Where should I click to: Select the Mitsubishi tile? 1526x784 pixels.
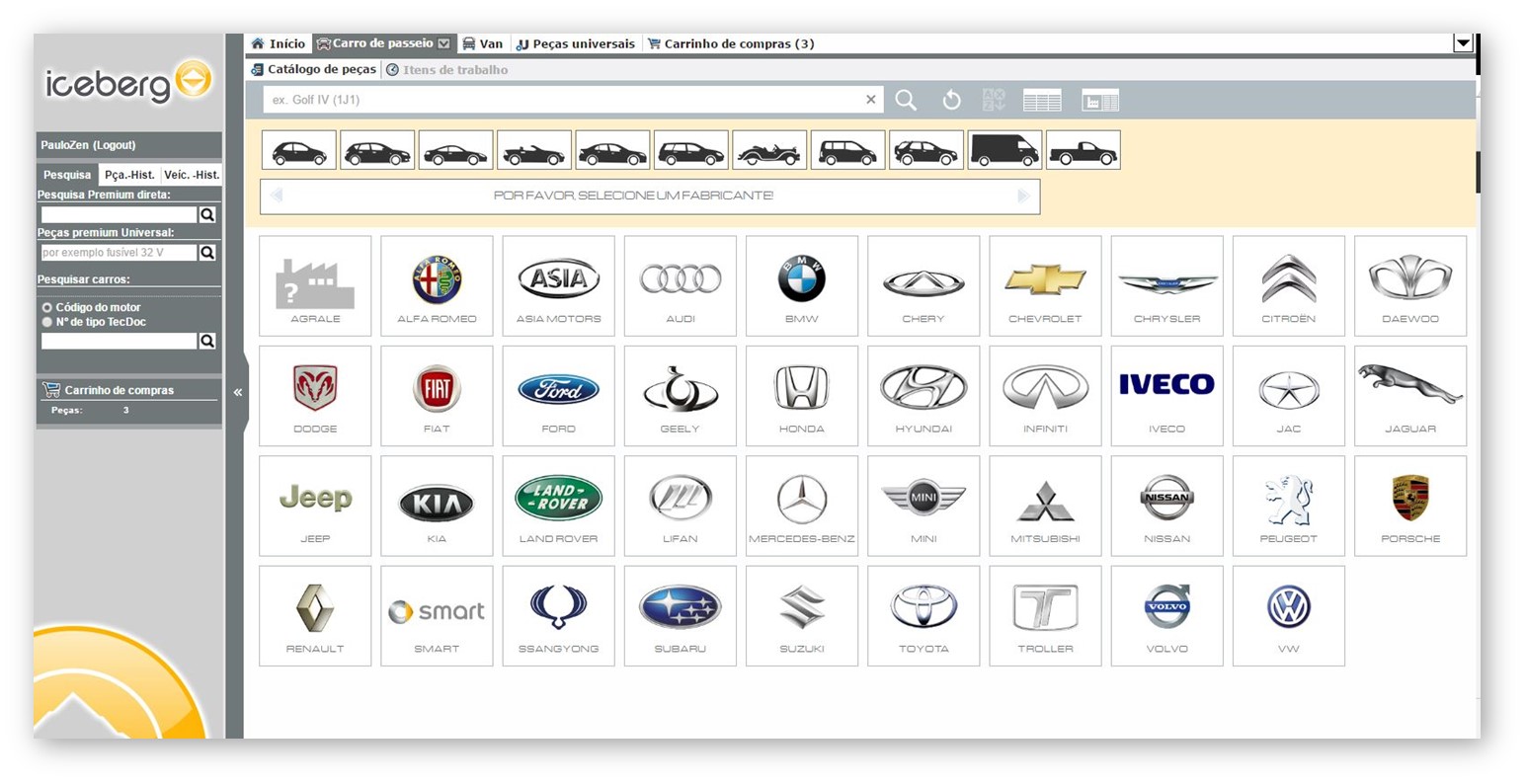1045,506
